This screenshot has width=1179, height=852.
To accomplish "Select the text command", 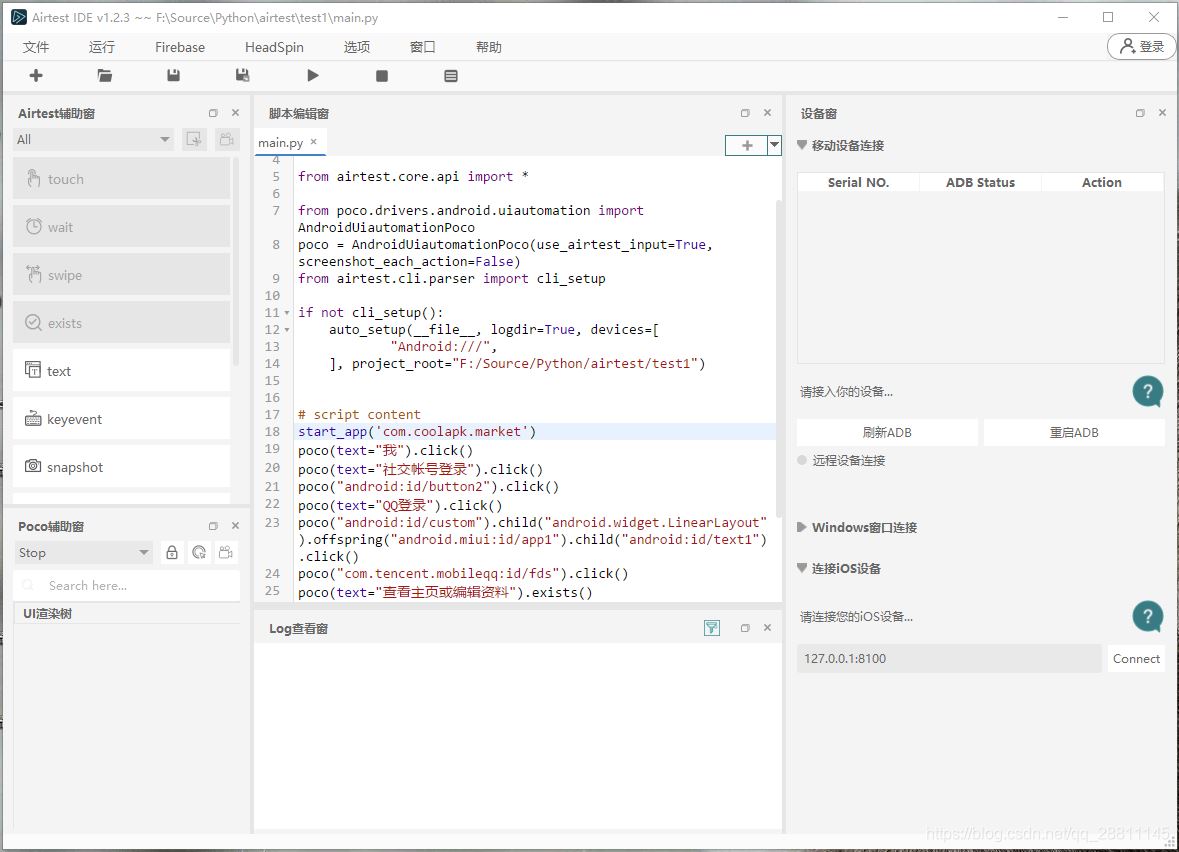I will coord(121,371).
